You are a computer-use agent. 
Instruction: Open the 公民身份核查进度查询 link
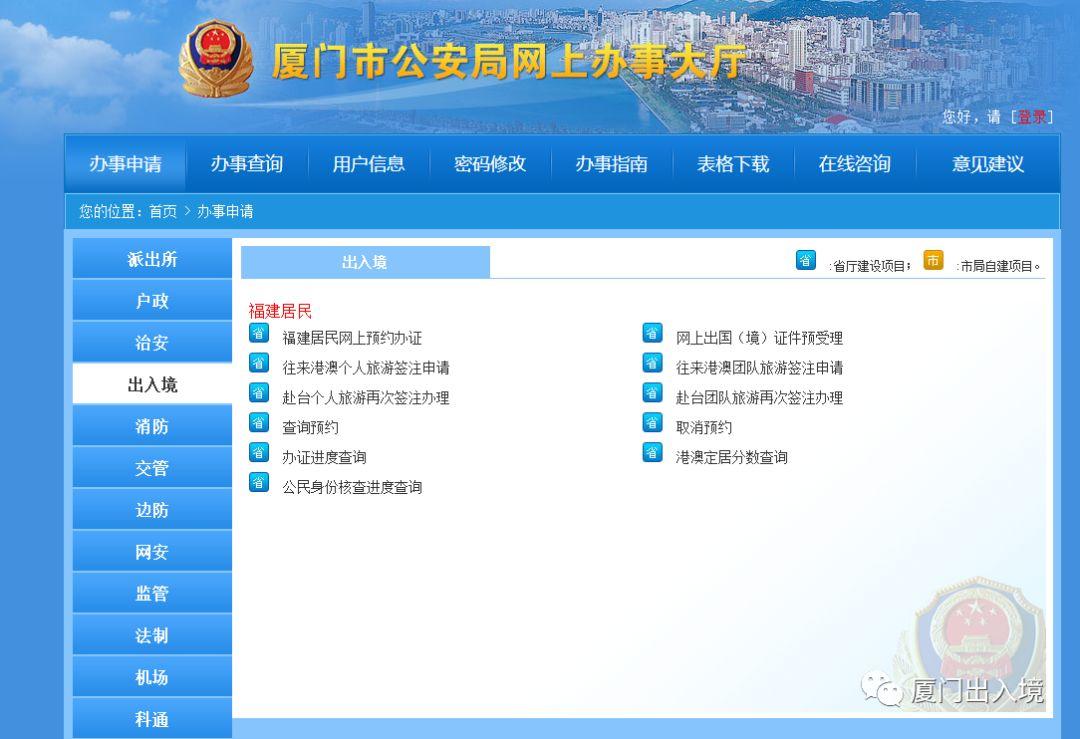click(x=352, y=487)
